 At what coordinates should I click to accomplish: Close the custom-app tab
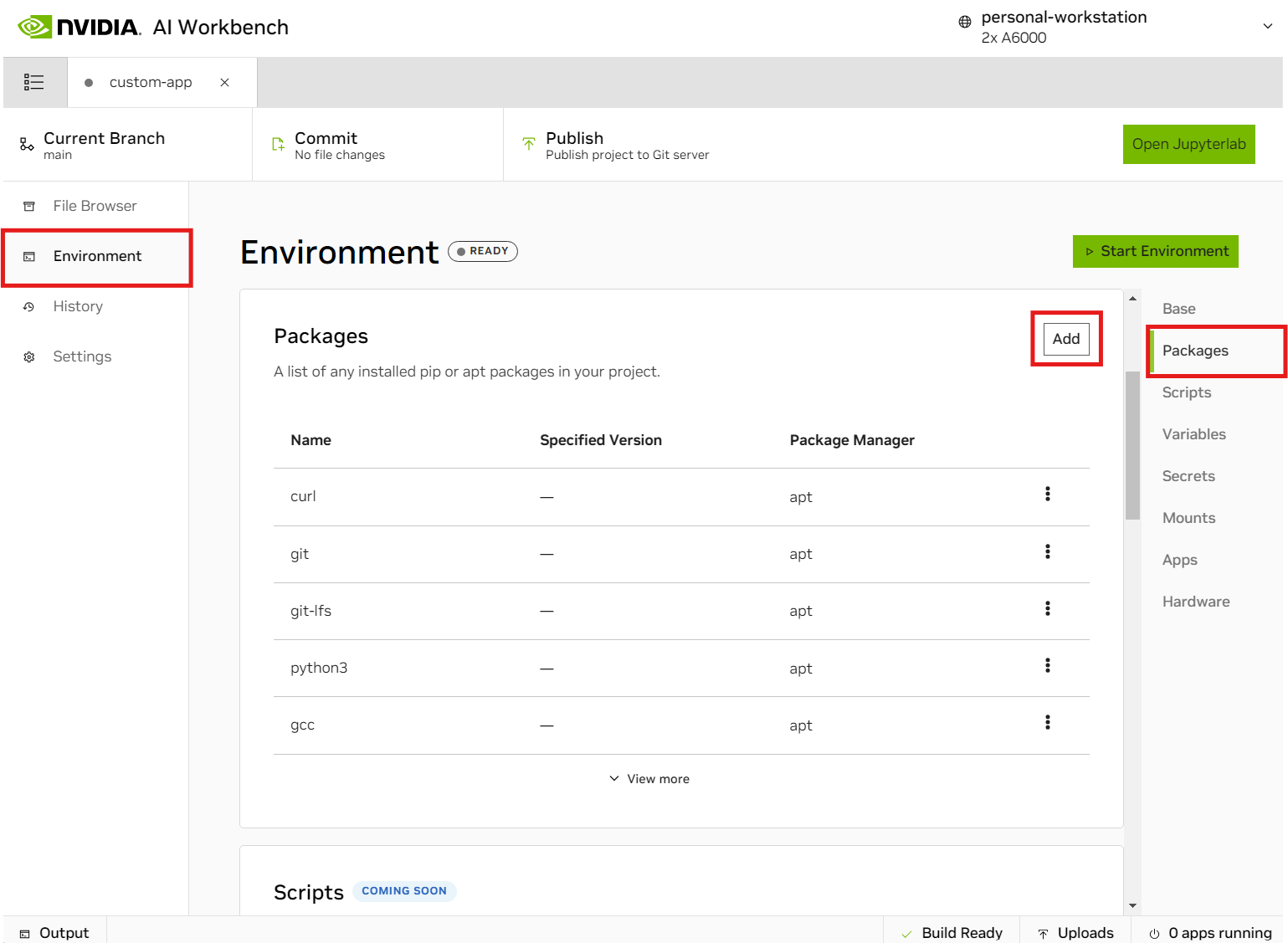224,82
